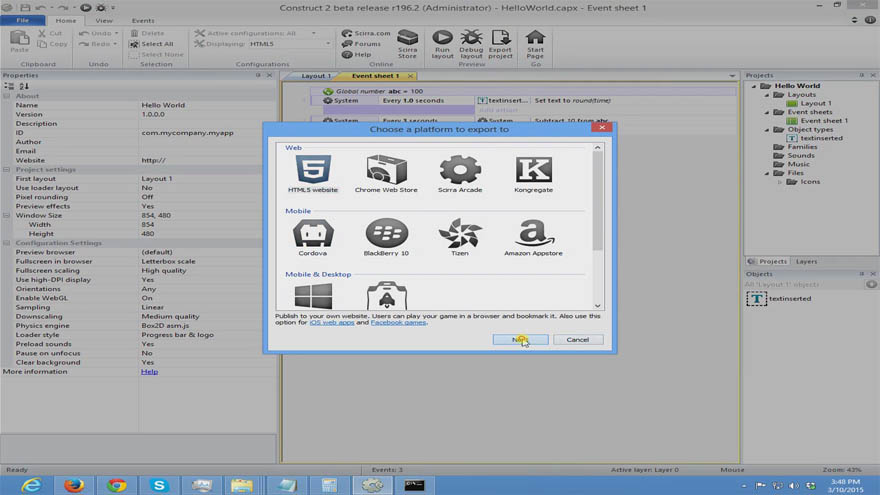The width and height of the screenshot is (880, 495).
Task: Click the Paste clipboard icon
Action: 19,42
